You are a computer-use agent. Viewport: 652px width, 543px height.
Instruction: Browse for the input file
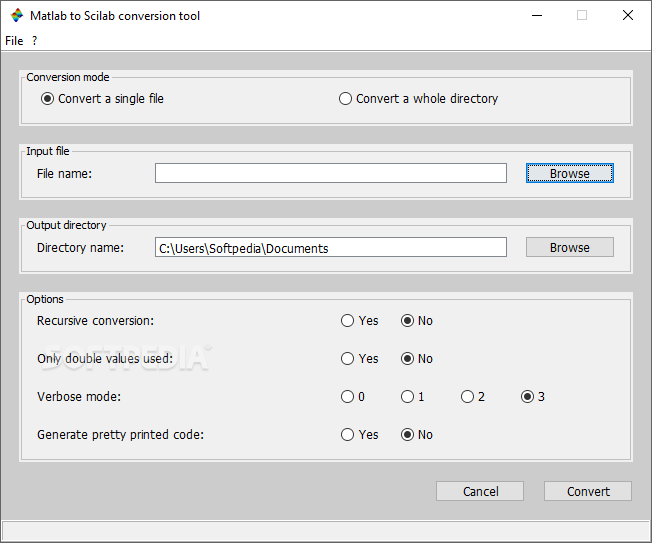570,173
